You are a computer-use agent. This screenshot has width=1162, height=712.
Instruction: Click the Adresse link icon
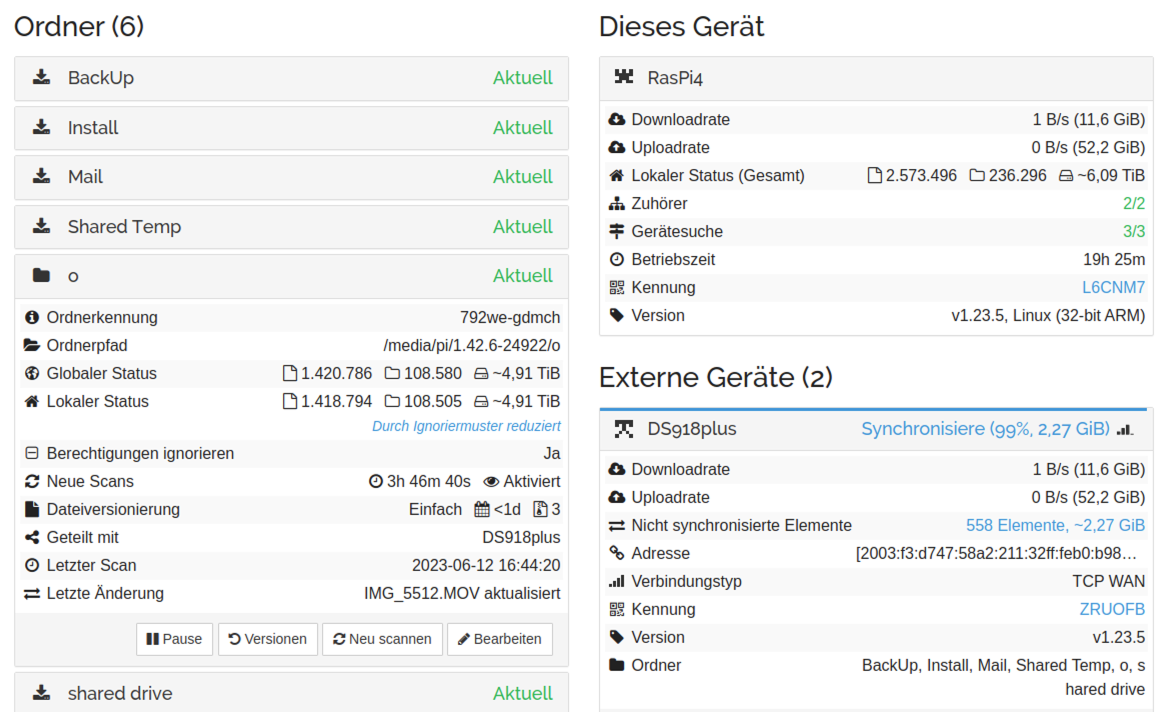point(617,553)
